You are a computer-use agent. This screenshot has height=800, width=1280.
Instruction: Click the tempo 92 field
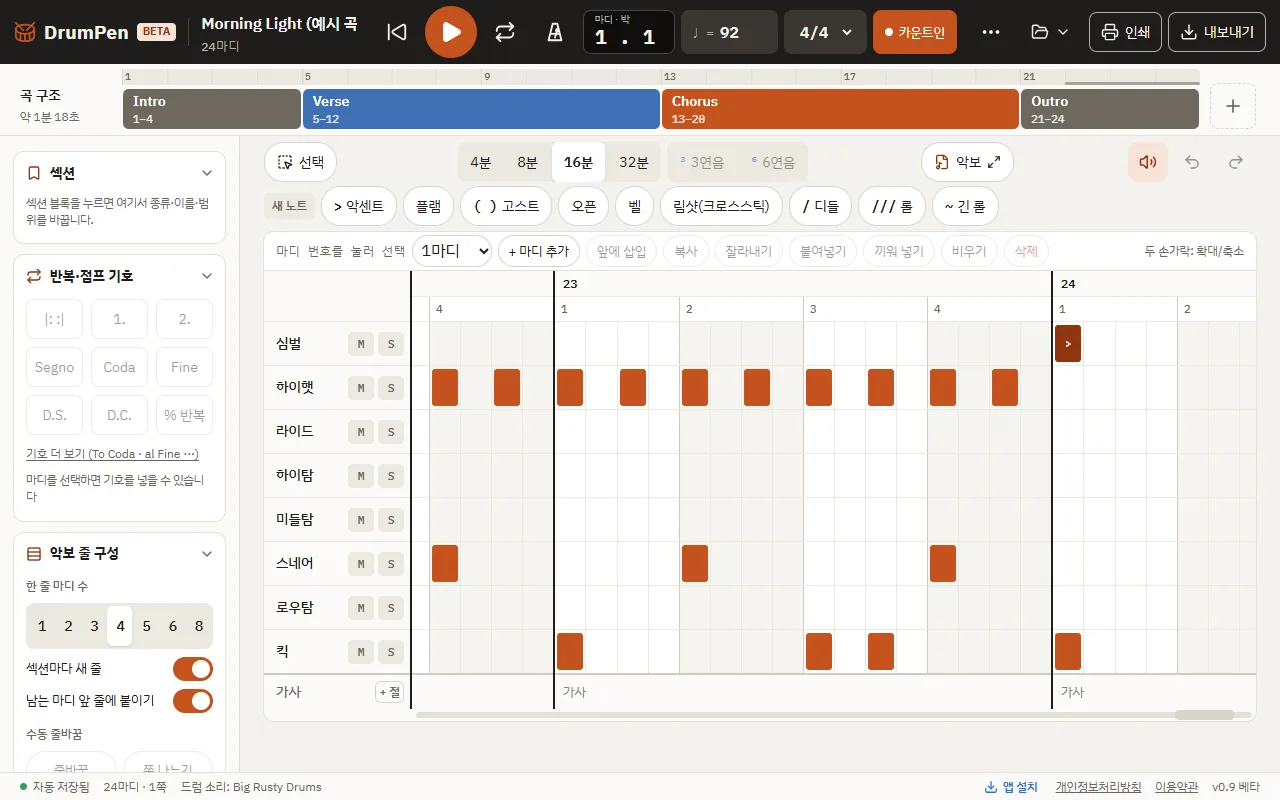click(x=729, y=32)
